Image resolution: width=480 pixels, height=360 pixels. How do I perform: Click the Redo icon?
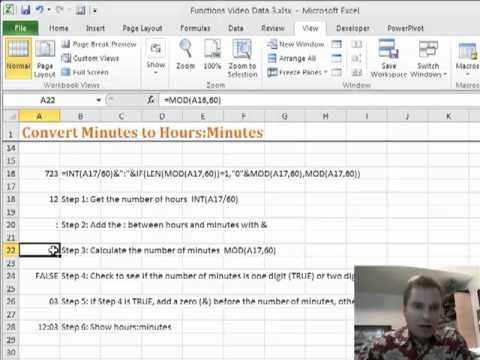(x=60, y=10)
